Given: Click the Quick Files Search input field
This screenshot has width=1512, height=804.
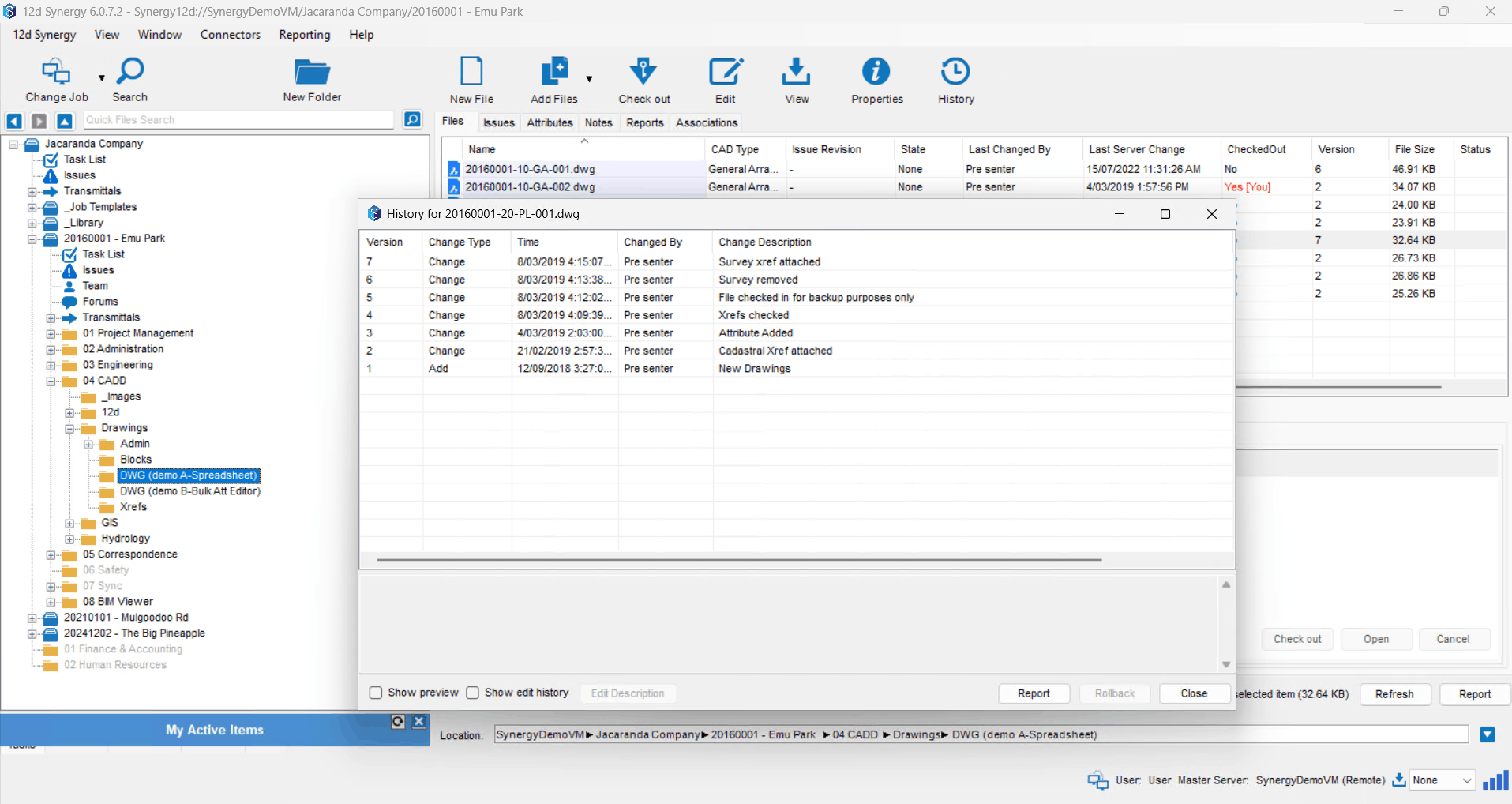Looking at the screenshot, I should [238, 120].
